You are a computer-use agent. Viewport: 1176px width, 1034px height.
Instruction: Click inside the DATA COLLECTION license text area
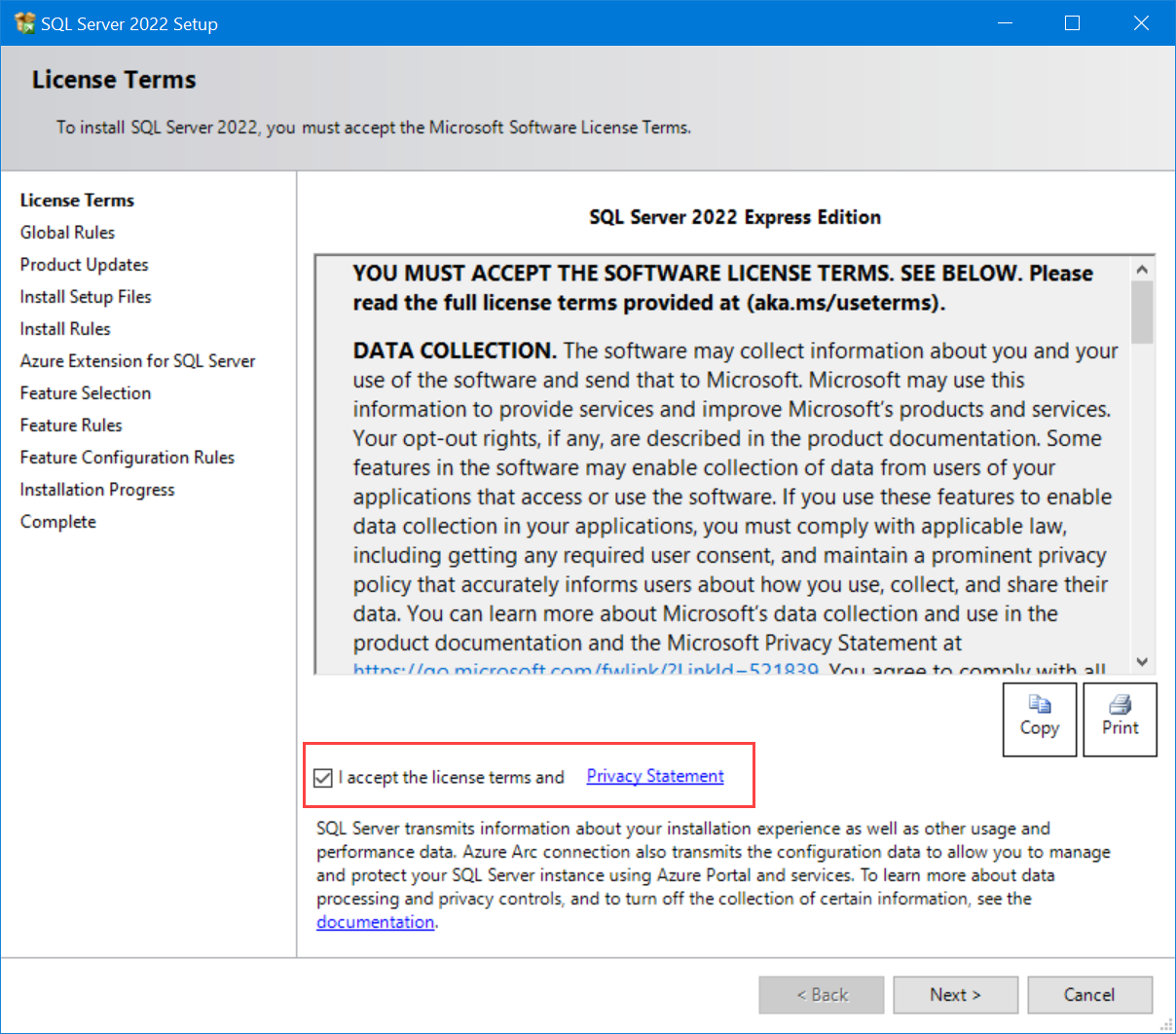[681, 438]
